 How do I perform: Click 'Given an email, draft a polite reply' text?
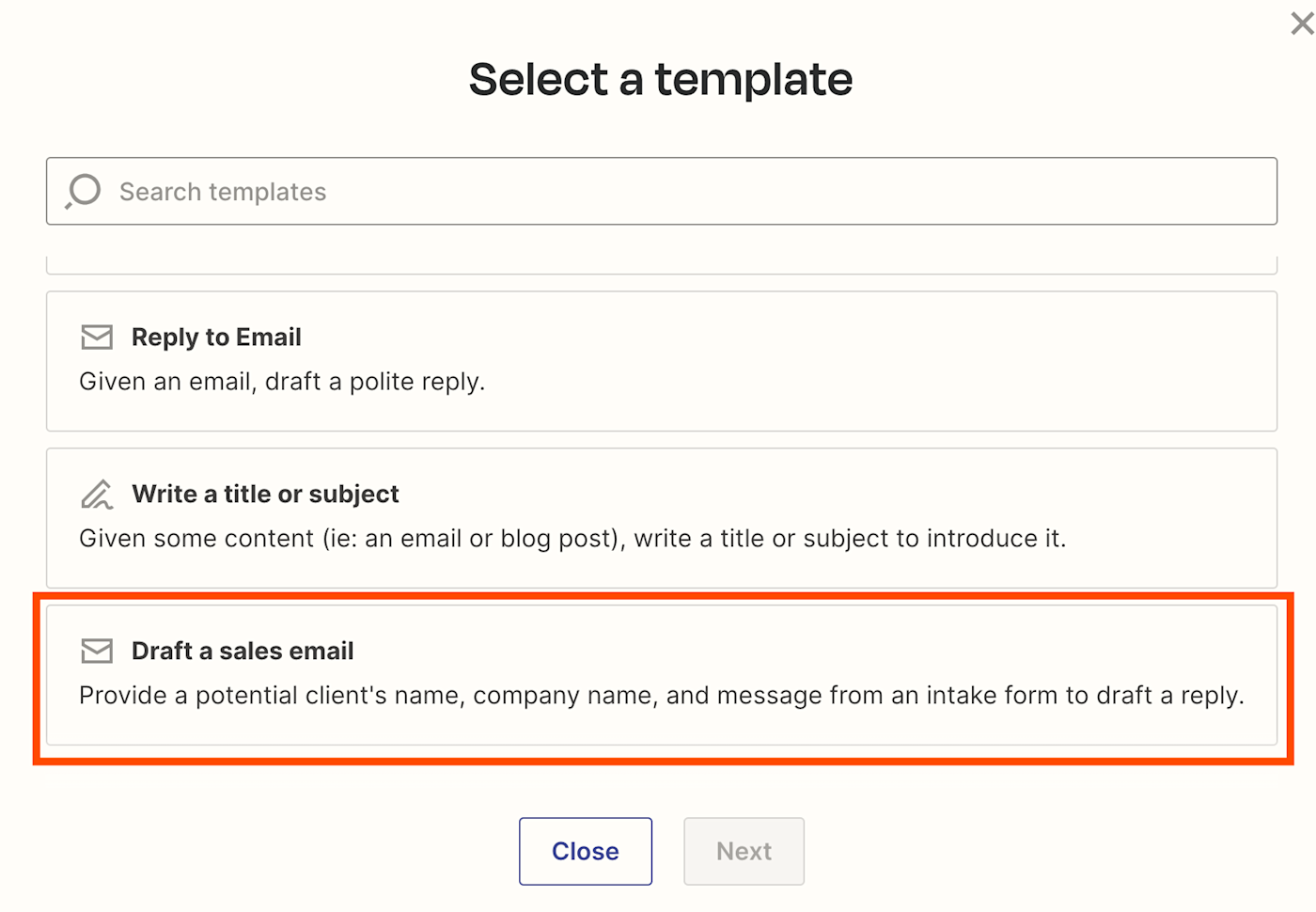(x=282, y=382)
